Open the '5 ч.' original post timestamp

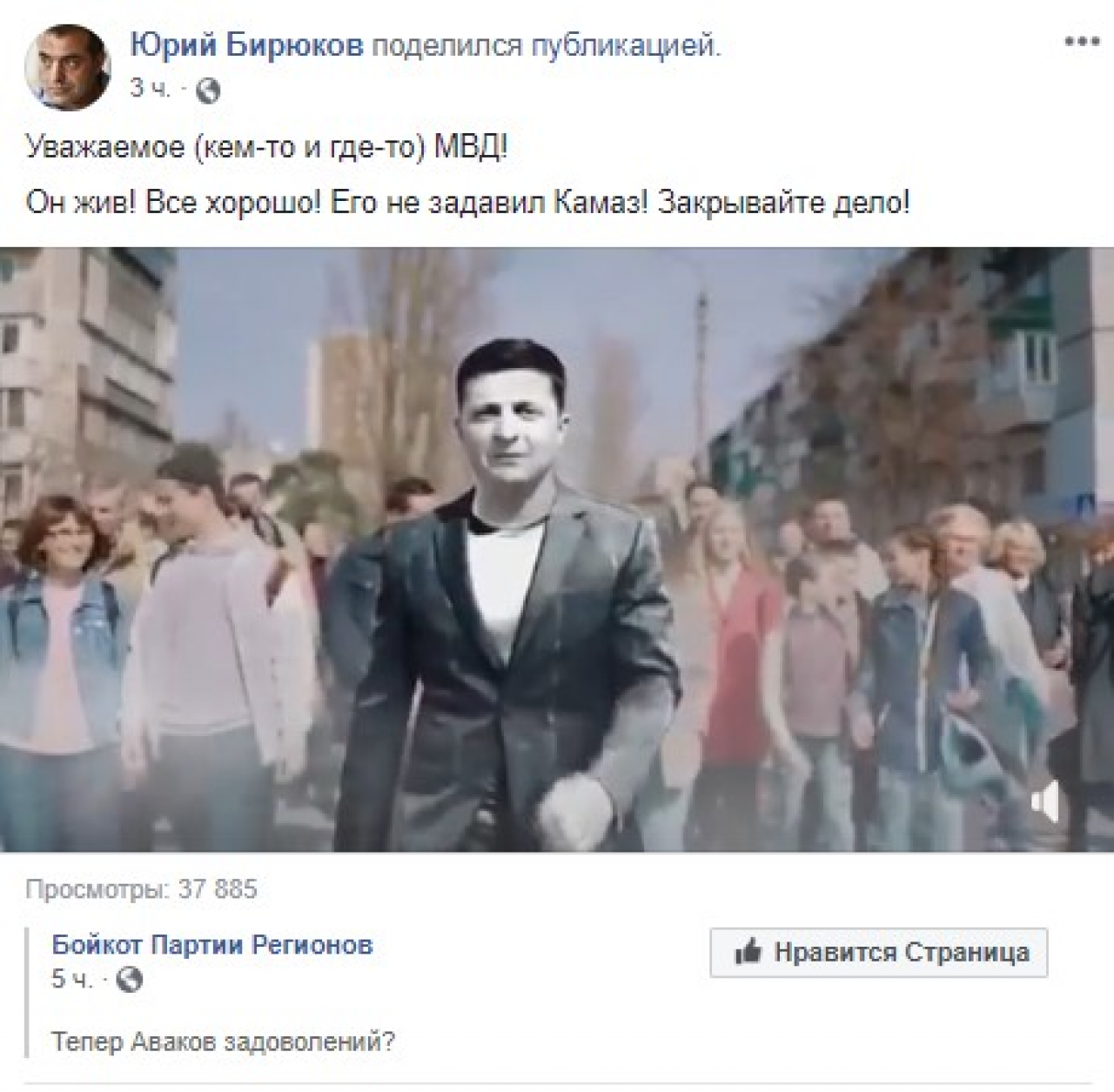(x=71, y=980)
